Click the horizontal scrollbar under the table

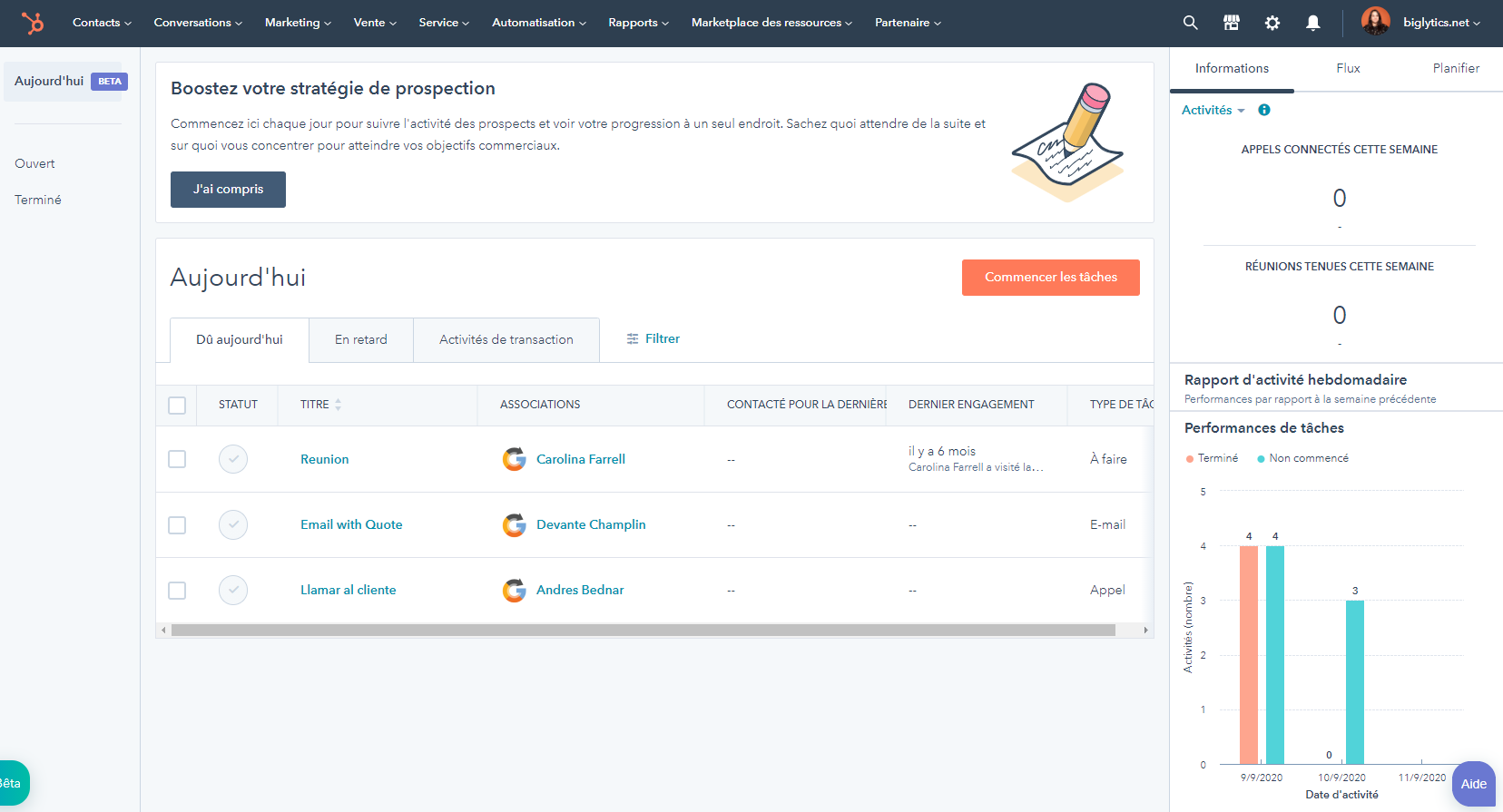pos(643,630)
